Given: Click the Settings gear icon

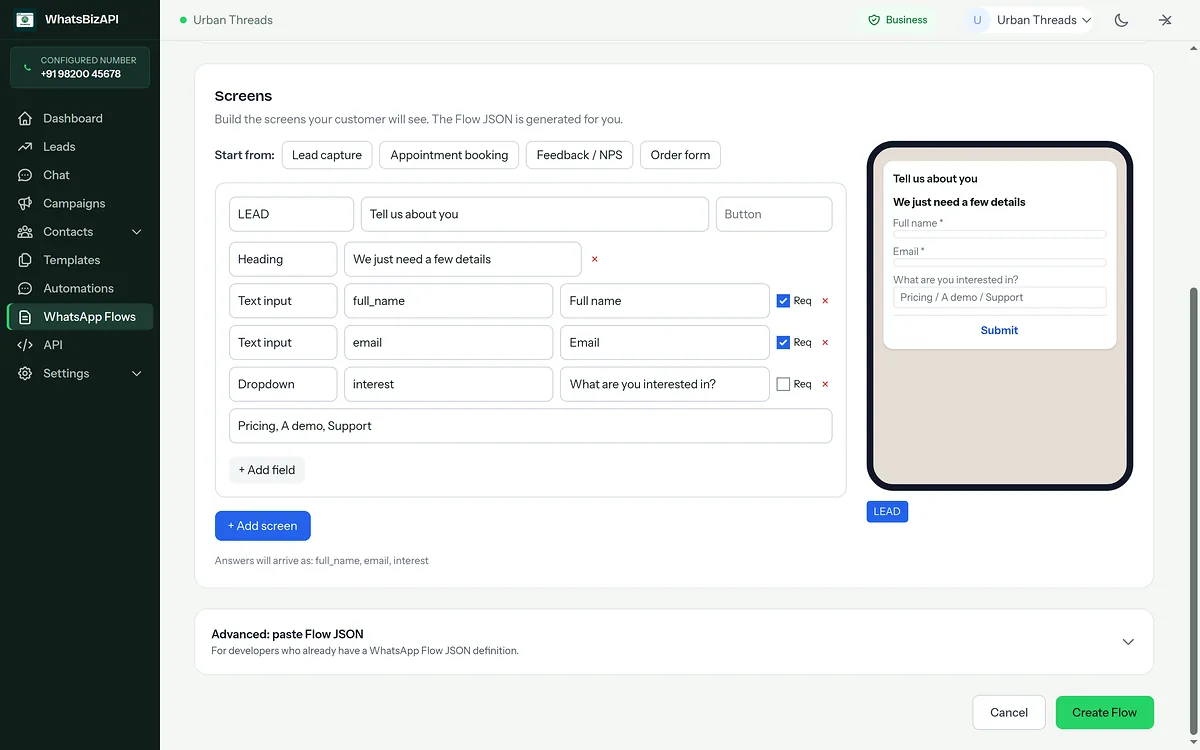Looking at the screenshot, I should pos(25,373).
